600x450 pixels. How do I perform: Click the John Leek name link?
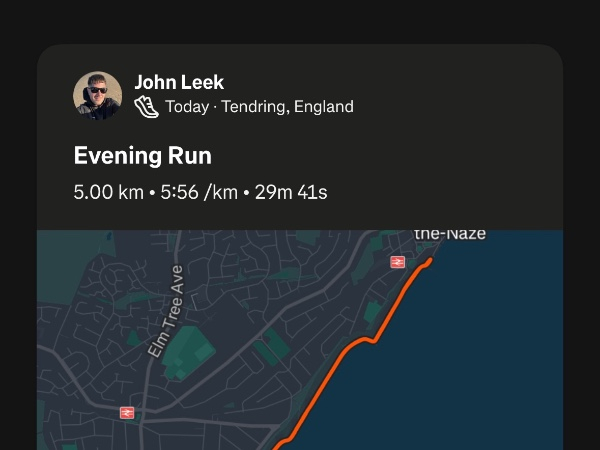(x=179, y=82)
